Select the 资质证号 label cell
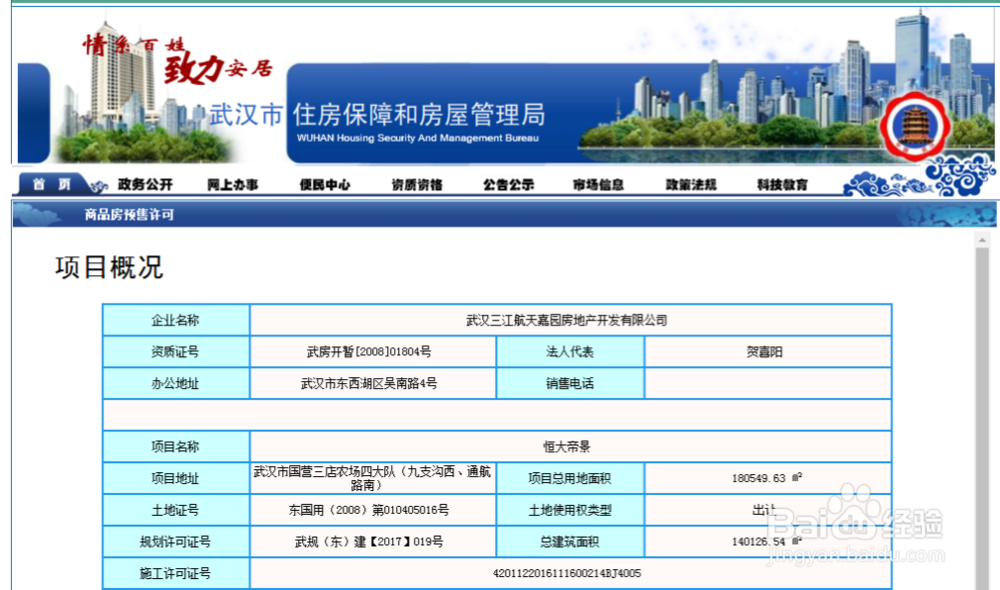Viewport: 1000px width, 590px height. click(x=175, y=352)
